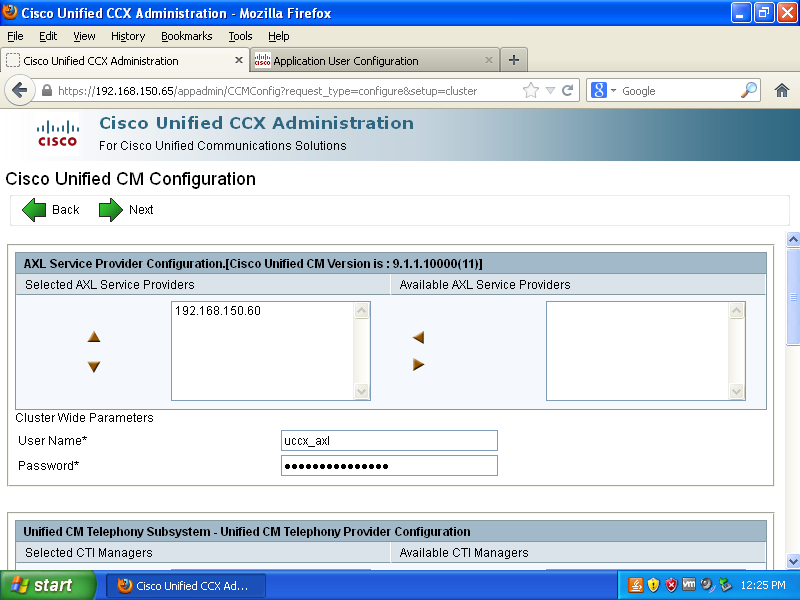Viewport: 800px width, 600px height.
Task: Click the Cisco logo
Action: tap(58, 134)
